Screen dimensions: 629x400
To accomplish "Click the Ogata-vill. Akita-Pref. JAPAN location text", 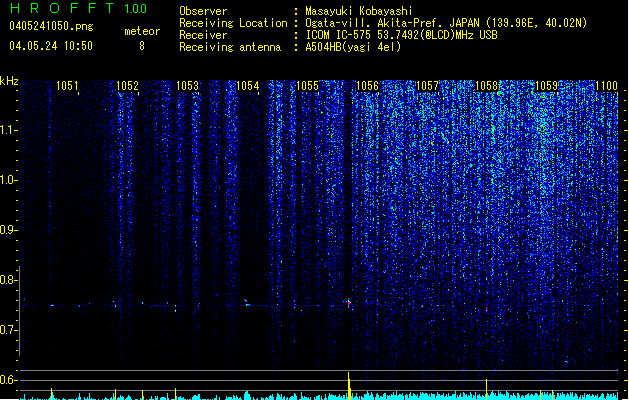I will click(446, 23).
